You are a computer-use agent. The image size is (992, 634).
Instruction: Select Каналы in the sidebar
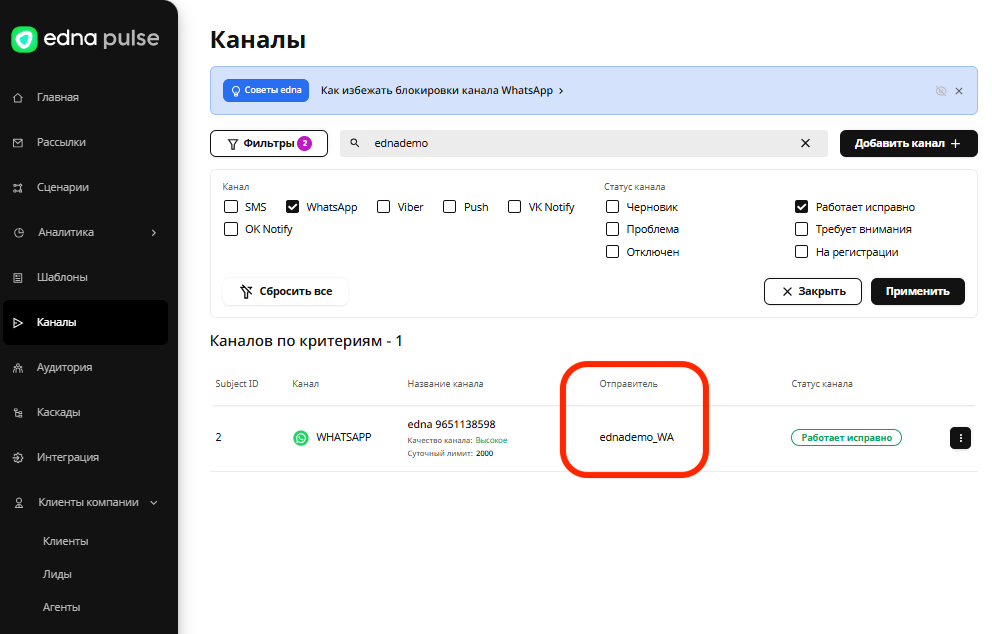tap(85, 323)
